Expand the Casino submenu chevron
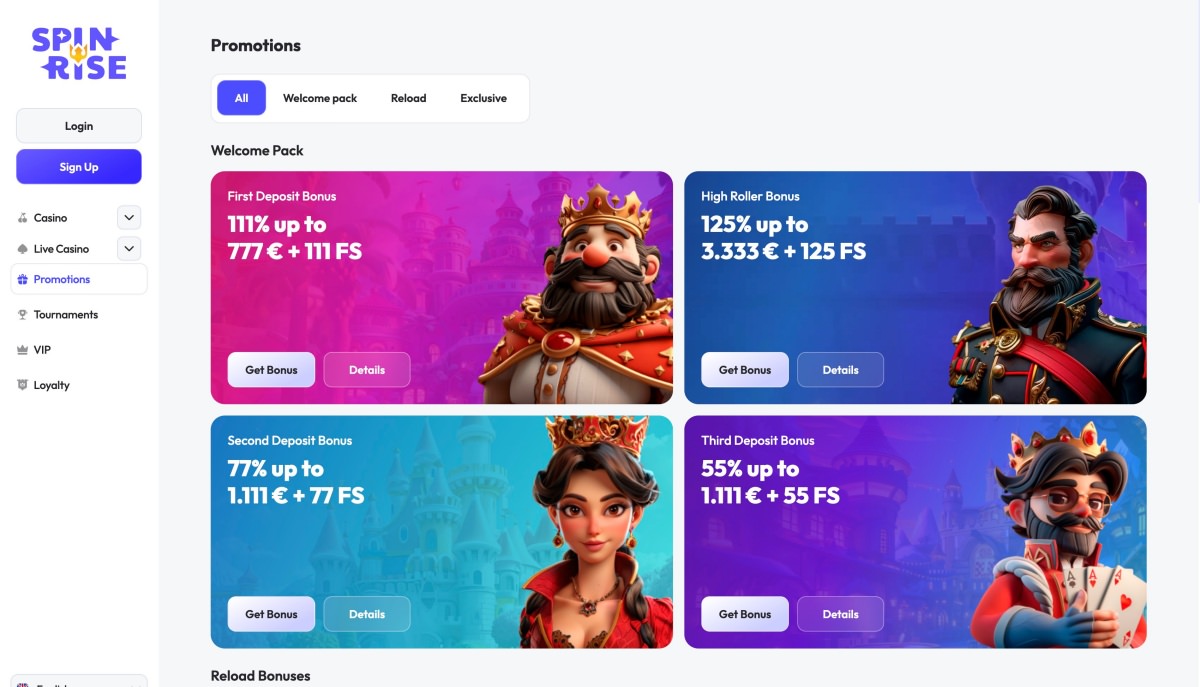Viewport: 1200px width, 687px height. 129,218
